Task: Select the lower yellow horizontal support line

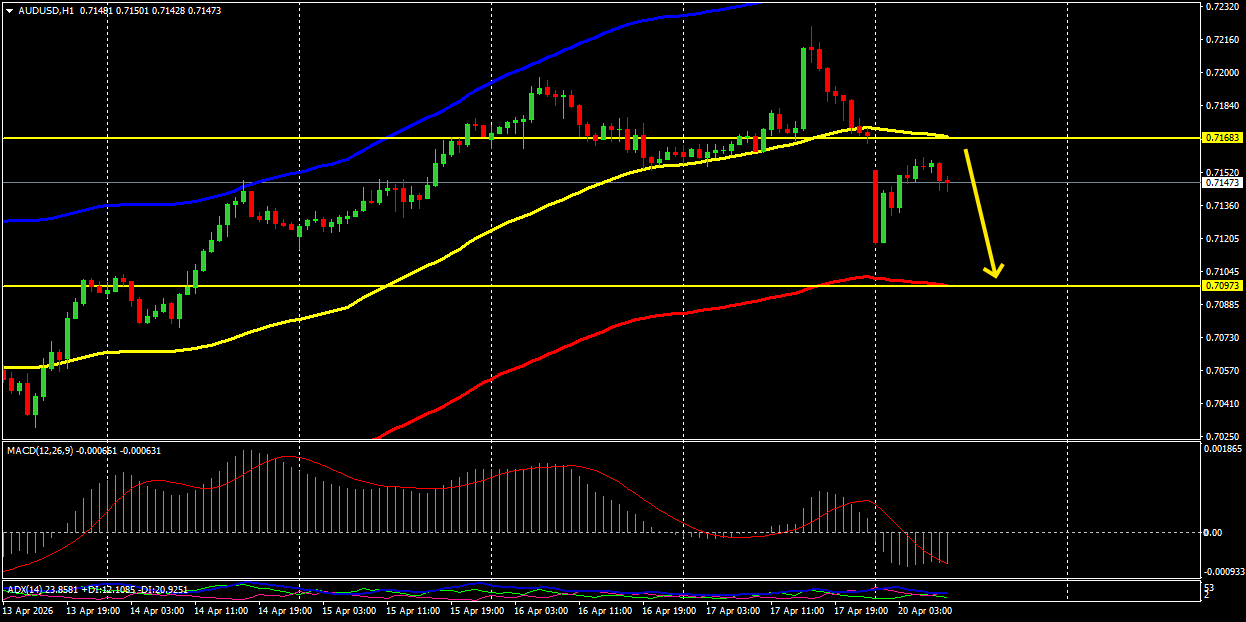Action: coord(600,286)
